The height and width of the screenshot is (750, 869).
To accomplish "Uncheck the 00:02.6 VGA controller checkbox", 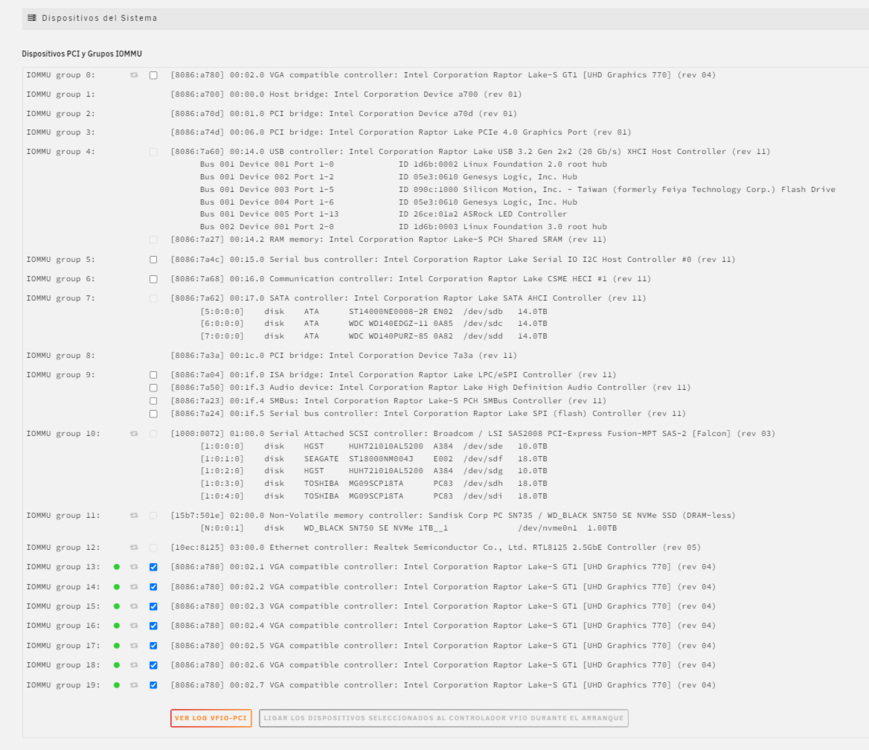I will tap(154, 665).
